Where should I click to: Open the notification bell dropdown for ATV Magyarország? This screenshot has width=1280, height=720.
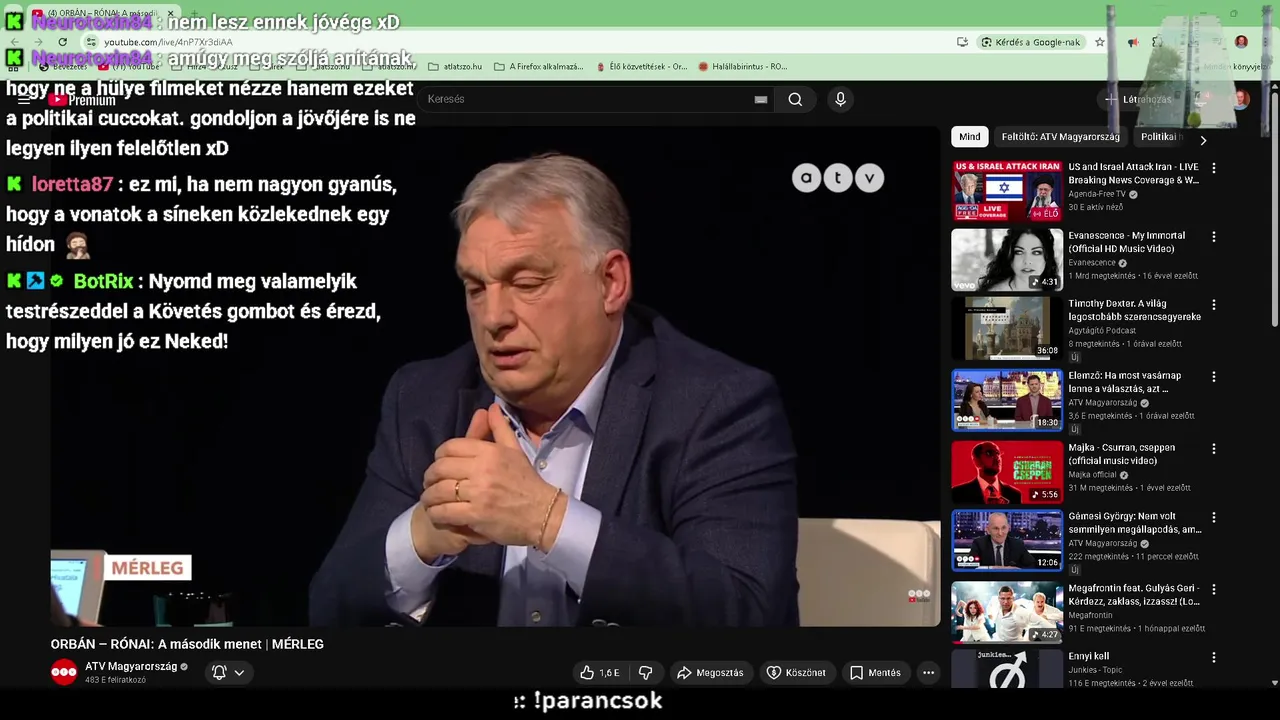(x=228, y=673)
